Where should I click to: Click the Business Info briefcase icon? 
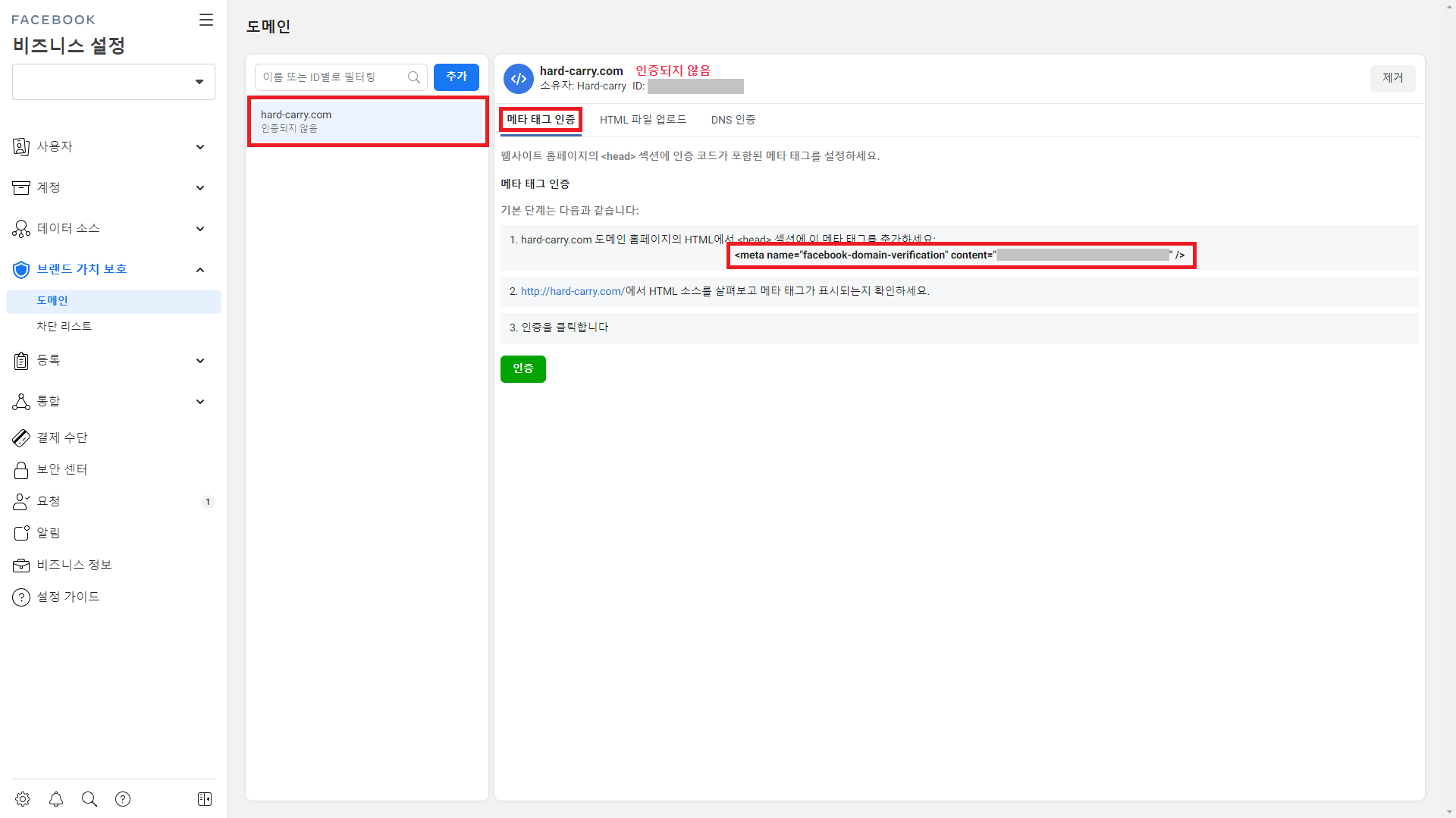21,565
